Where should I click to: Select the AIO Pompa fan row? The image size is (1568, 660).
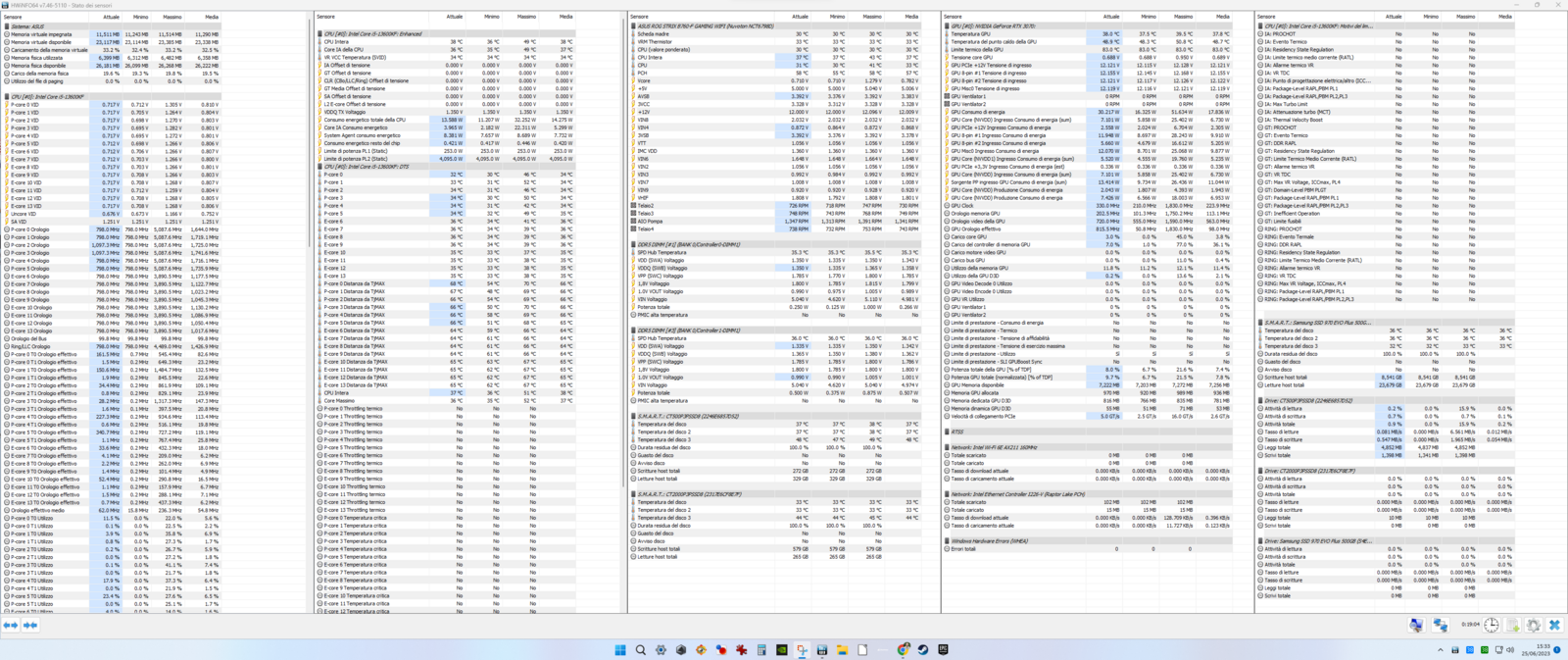click(x=774, y=222)
